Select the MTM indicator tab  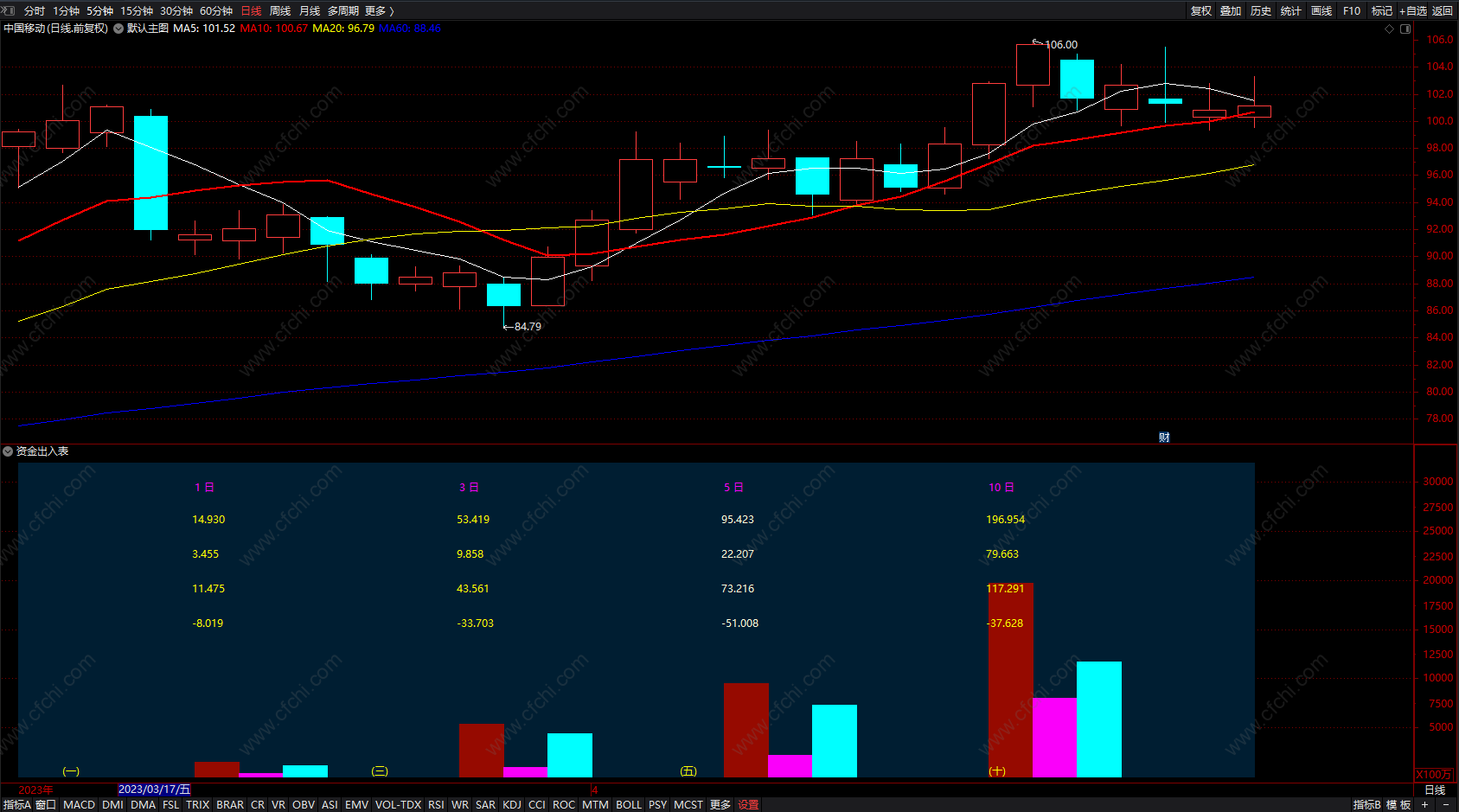(x=595, y=805)
